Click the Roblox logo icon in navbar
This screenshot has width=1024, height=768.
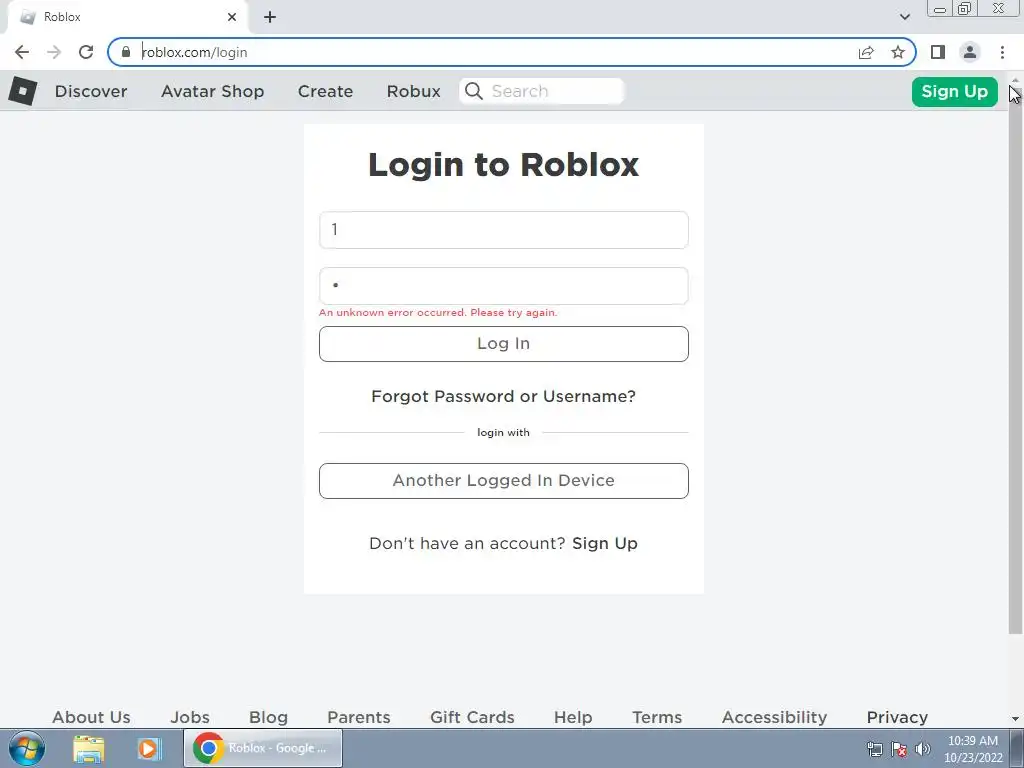click(x=23, y=91)
